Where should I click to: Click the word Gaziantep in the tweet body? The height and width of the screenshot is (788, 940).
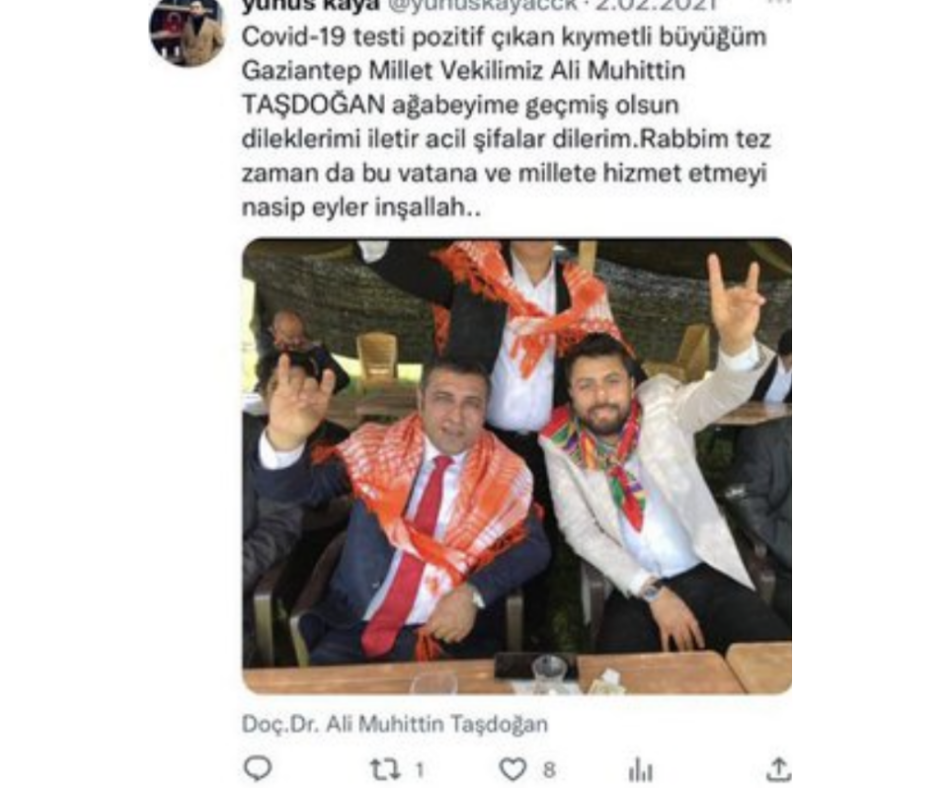tap(302, 72)
